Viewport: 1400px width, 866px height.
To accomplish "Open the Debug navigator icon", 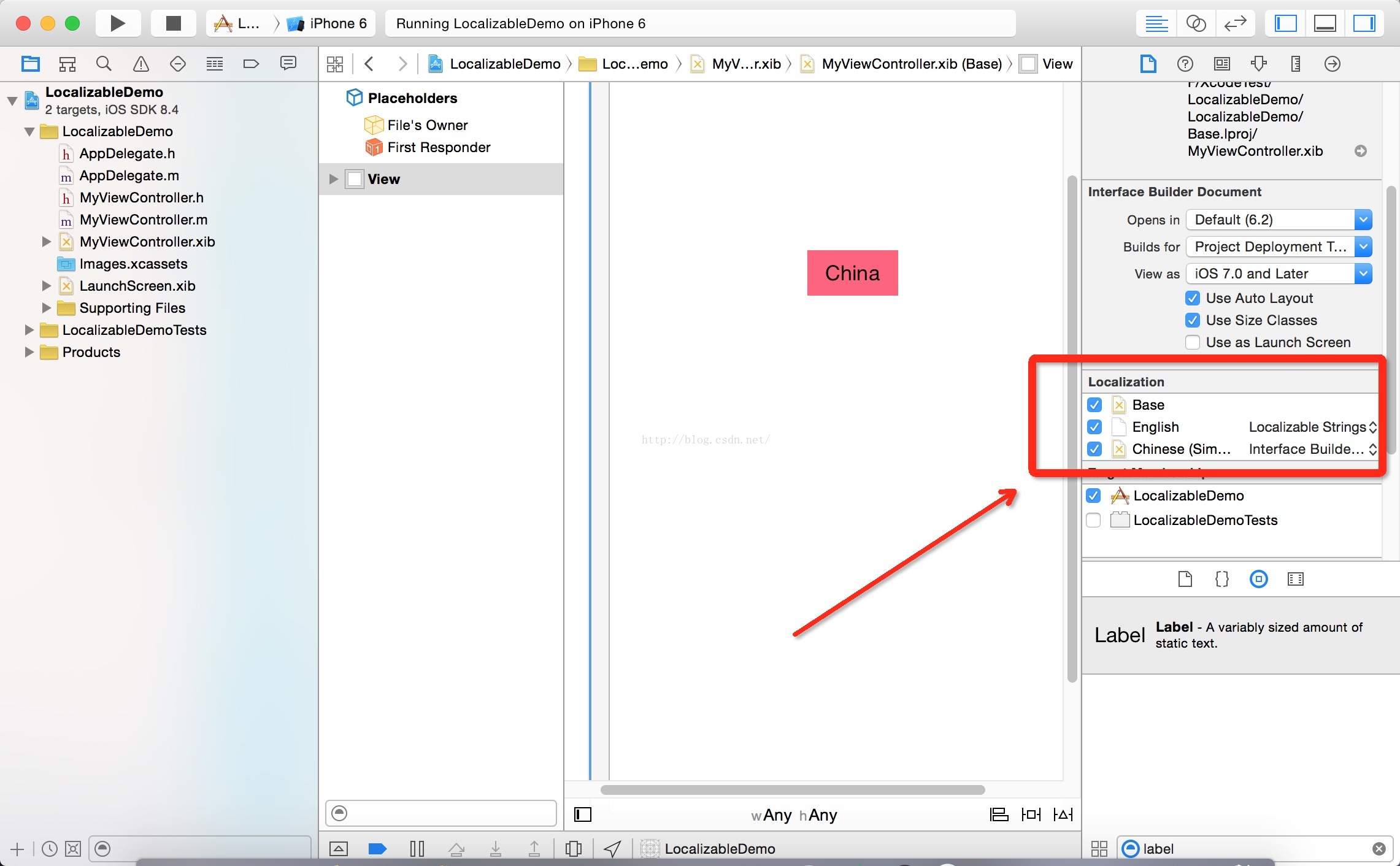I will [x=215, y=64].
